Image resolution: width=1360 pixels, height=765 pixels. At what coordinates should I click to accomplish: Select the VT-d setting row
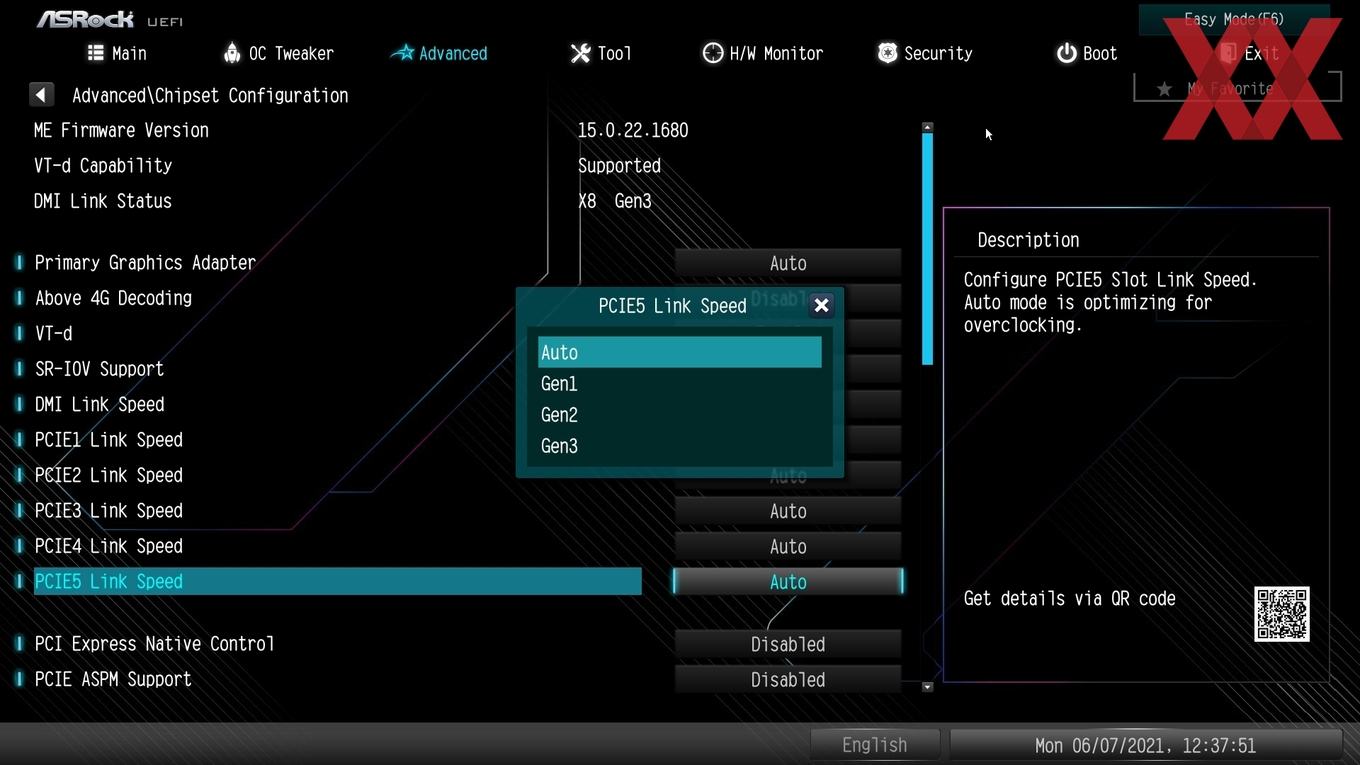[53, 333]
